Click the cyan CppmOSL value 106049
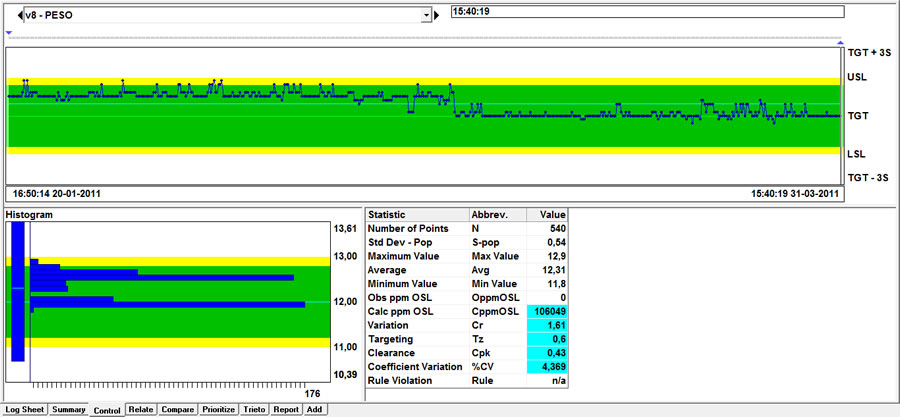The height and width of the screenshot is (417, 900). [548, 312]
